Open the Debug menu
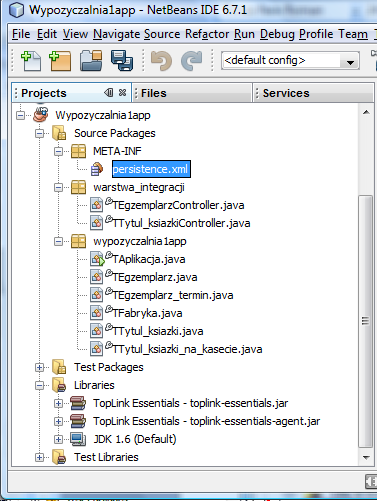Viewport: 377px width, 501px height. point(277,34)
